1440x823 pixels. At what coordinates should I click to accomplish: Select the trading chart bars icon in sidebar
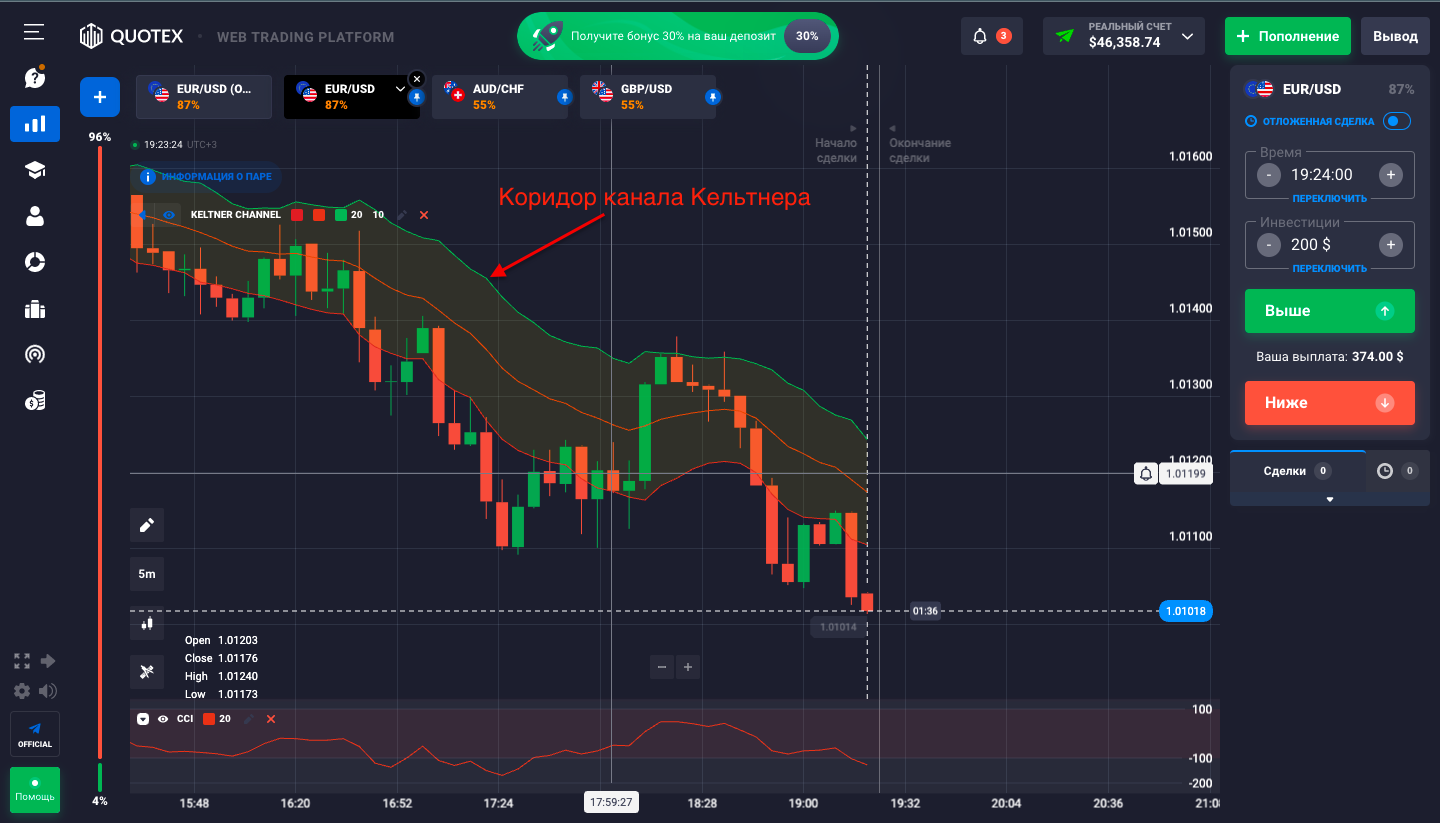[35, 124]
